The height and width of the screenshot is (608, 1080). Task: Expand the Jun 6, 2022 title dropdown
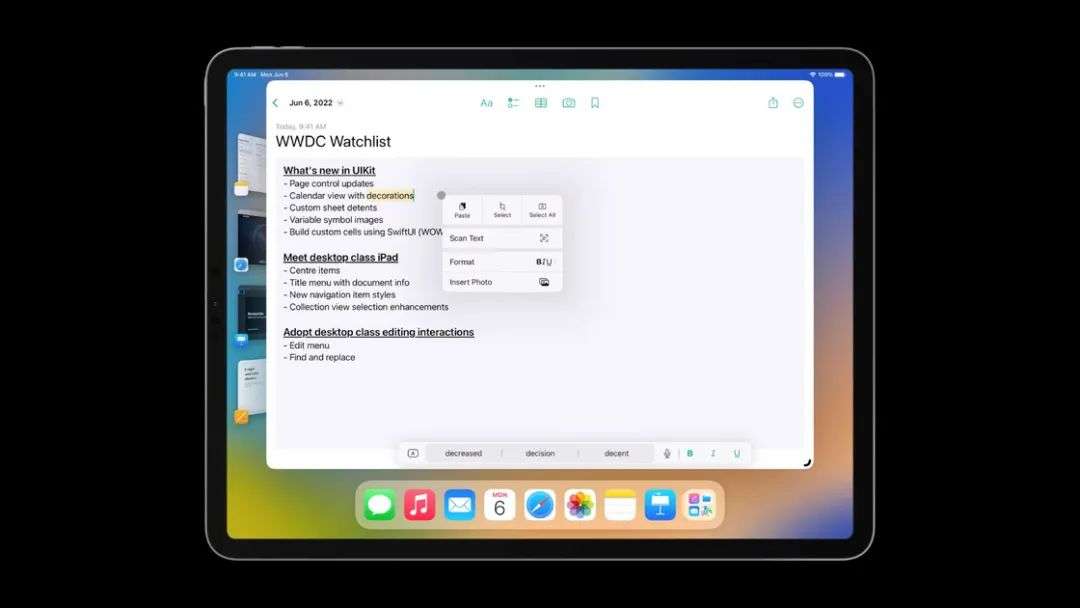(x=340, y=103)
